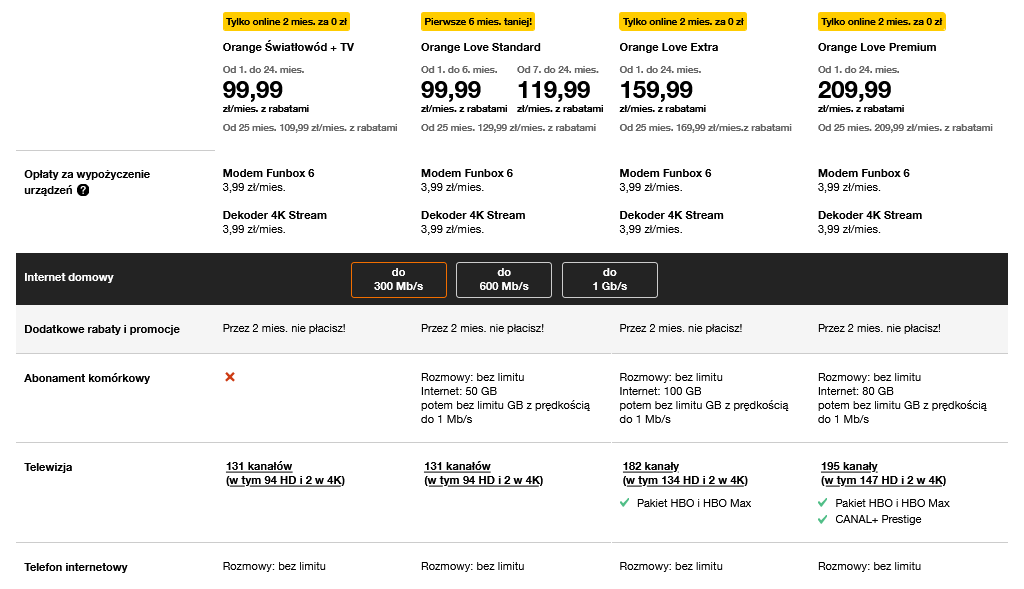
Task: Click green checkmark beside CANAL+ Prestige
Action: [x=823, y=519]
